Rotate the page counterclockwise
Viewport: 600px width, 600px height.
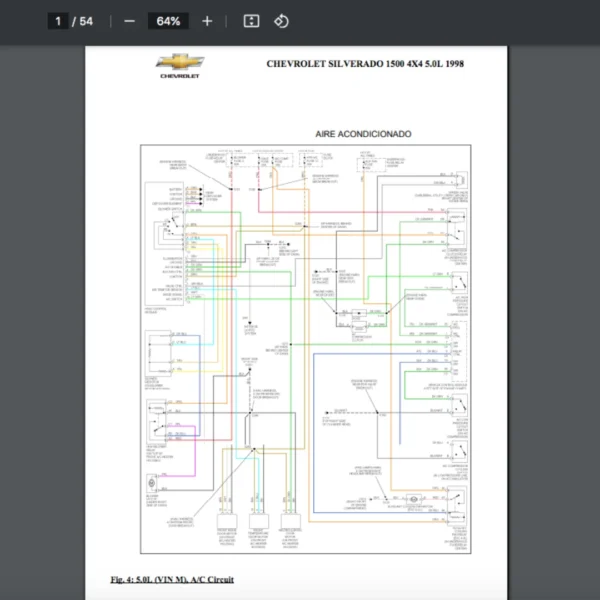281,21
